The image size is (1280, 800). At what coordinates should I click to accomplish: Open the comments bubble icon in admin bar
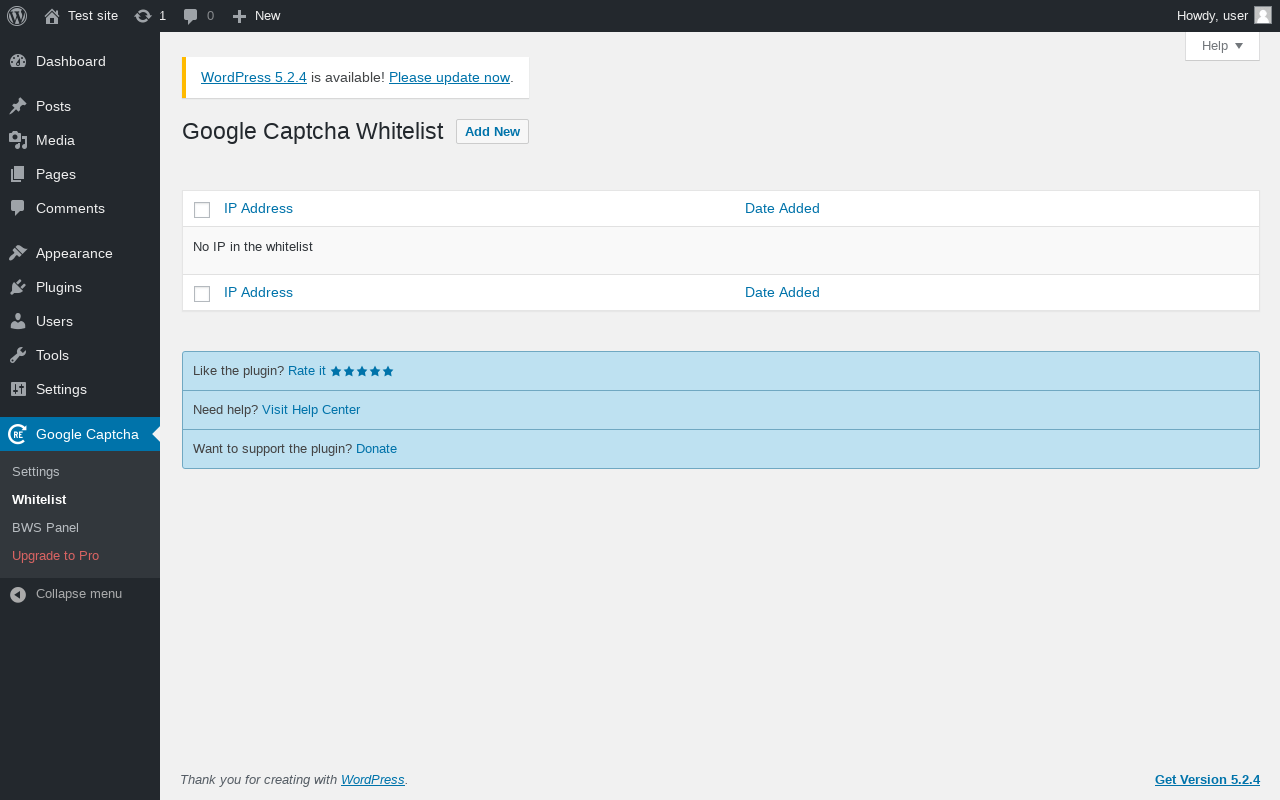click(191, 16)
